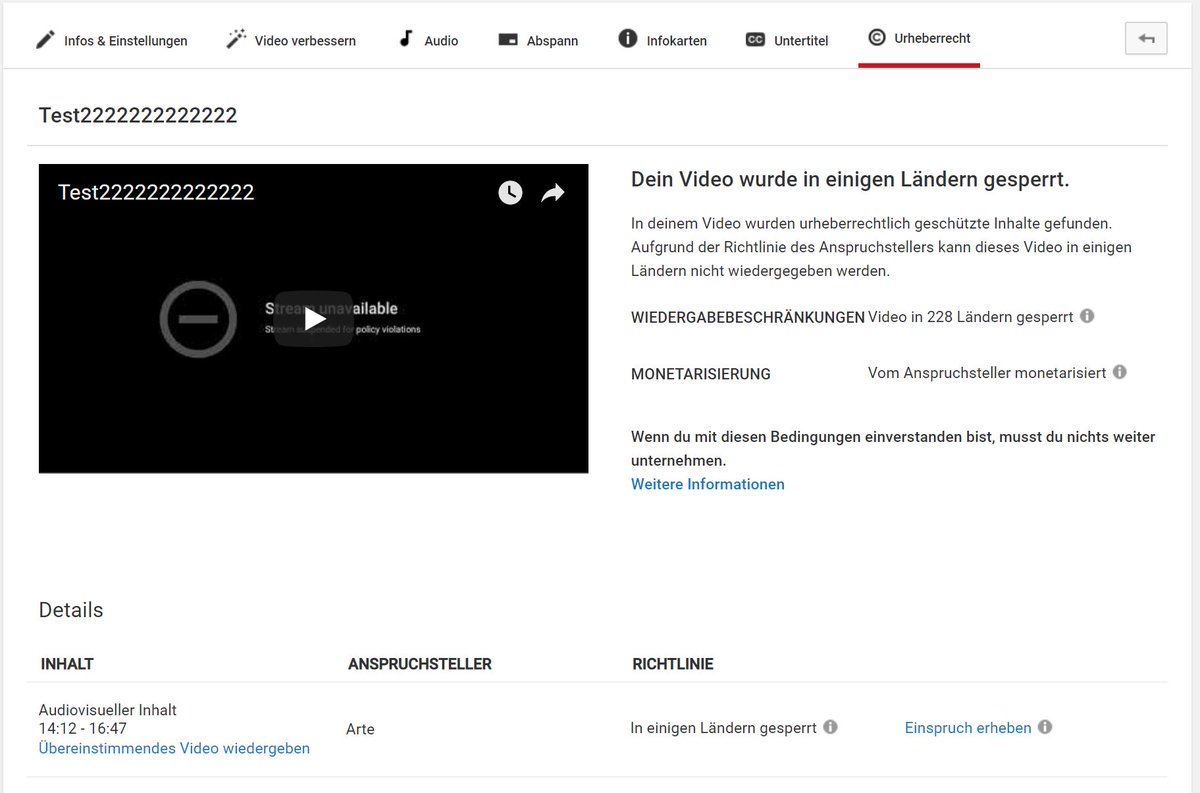Click the INHALT column header
Screen dimensions: 1200x793
click(67, 664)
